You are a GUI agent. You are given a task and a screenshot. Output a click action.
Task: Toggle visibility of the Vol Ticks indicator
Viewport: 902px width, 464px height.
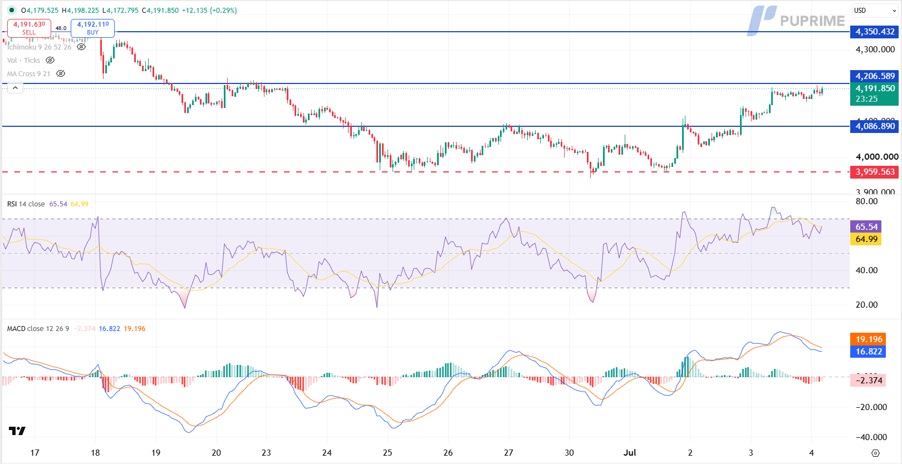point(50,60)
